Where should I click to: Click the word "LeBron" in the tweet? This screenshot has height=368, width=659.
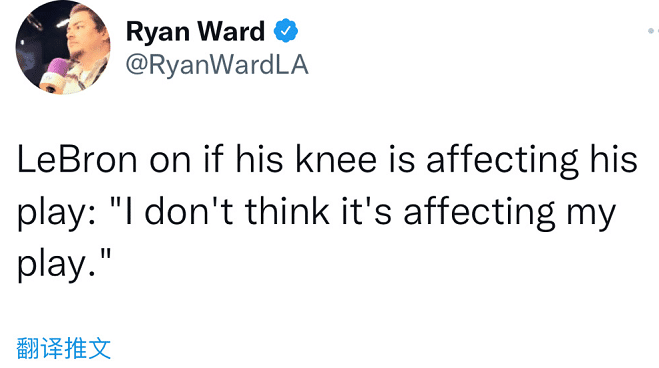click(77, 160)
